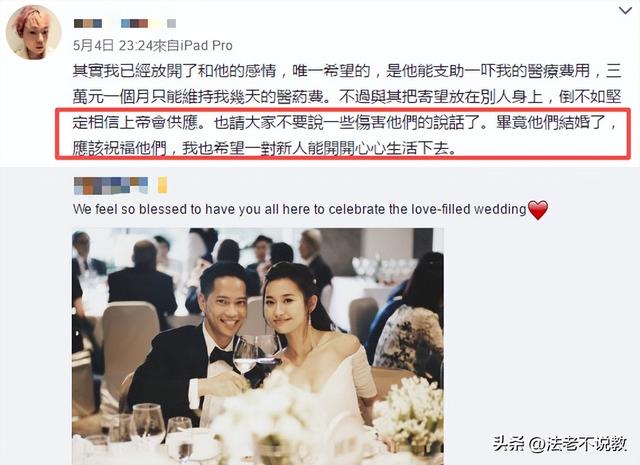640x465 pixels.
Task: Click the 头条 watermark logo text
Action: pos(509,444)
